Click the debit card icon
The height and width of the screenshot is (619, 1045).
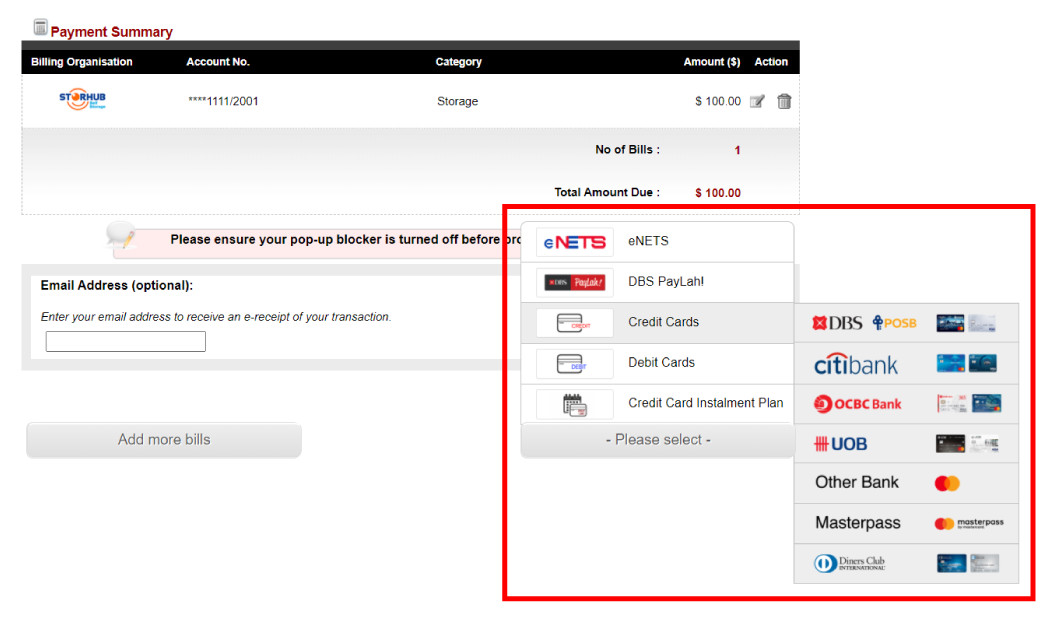574,364
